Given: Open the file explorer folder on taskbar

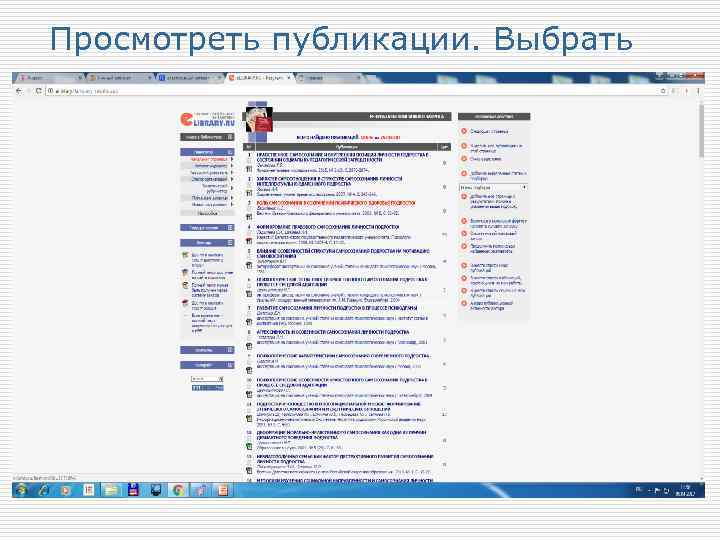Looking at the screenshot, I should (111, 490).
